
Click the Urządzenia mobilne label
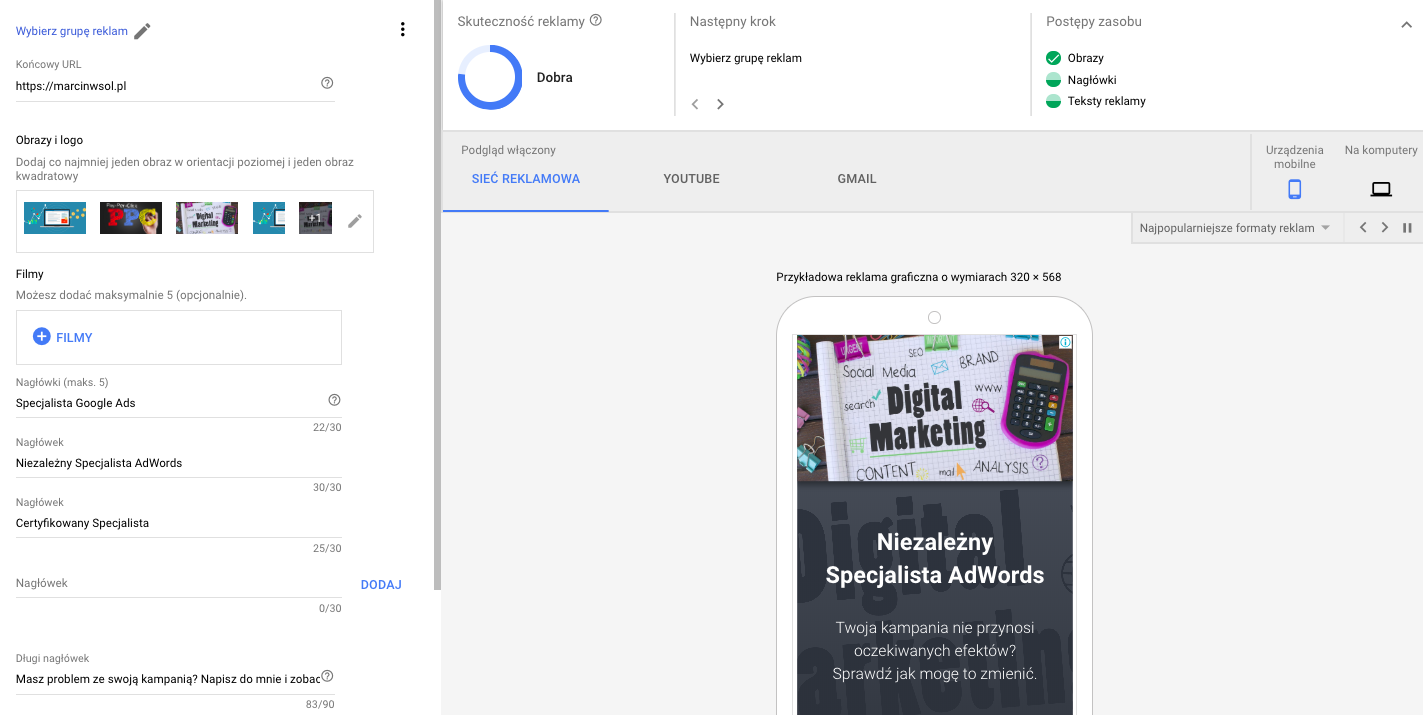pyautogui.click(x=1295, y=157)
